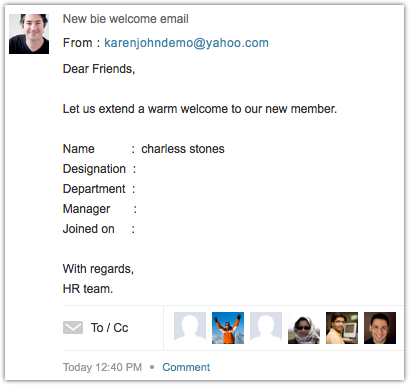The height and width of the screenshot is (385, 409).
Task: Click the sender's profile photo
Action: click(29, 34)
